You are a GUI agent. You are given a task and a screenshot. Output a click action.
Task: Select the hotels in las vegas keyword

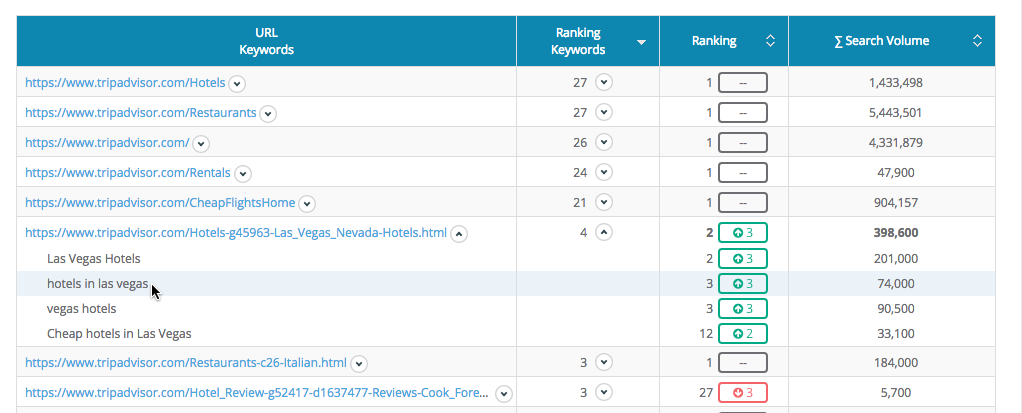click(98, 283)
